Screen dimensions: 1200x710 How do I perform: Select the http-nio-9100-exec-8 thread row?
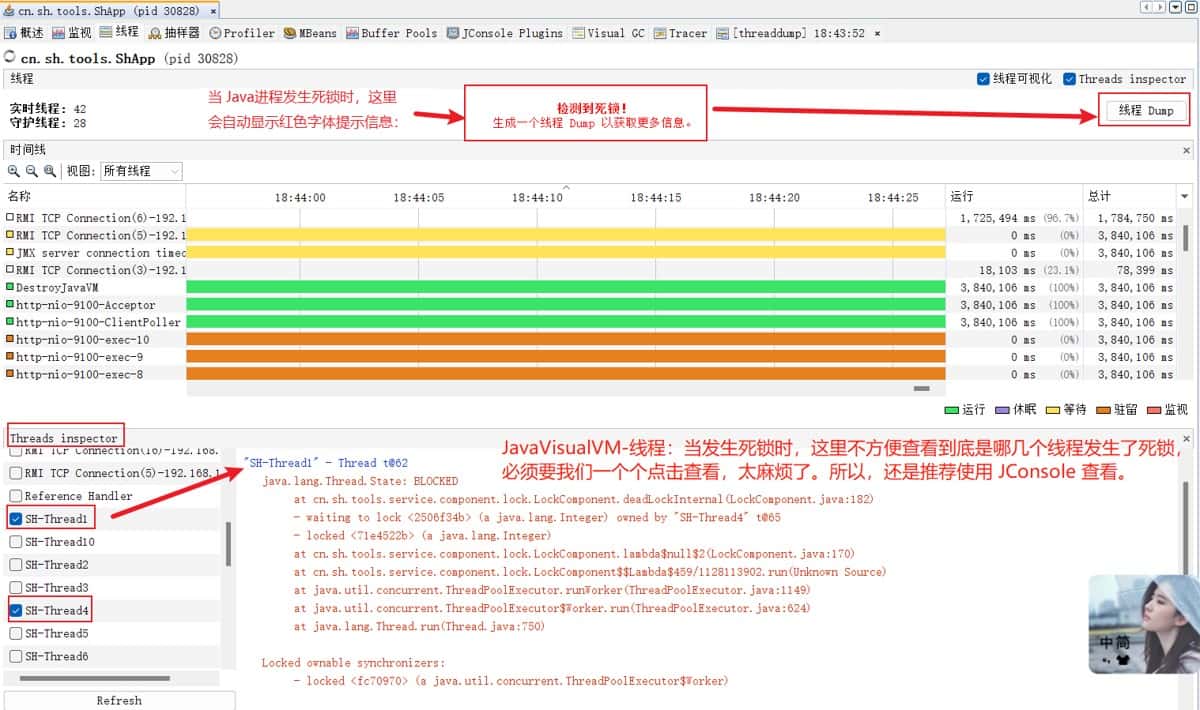coord(590,374)
